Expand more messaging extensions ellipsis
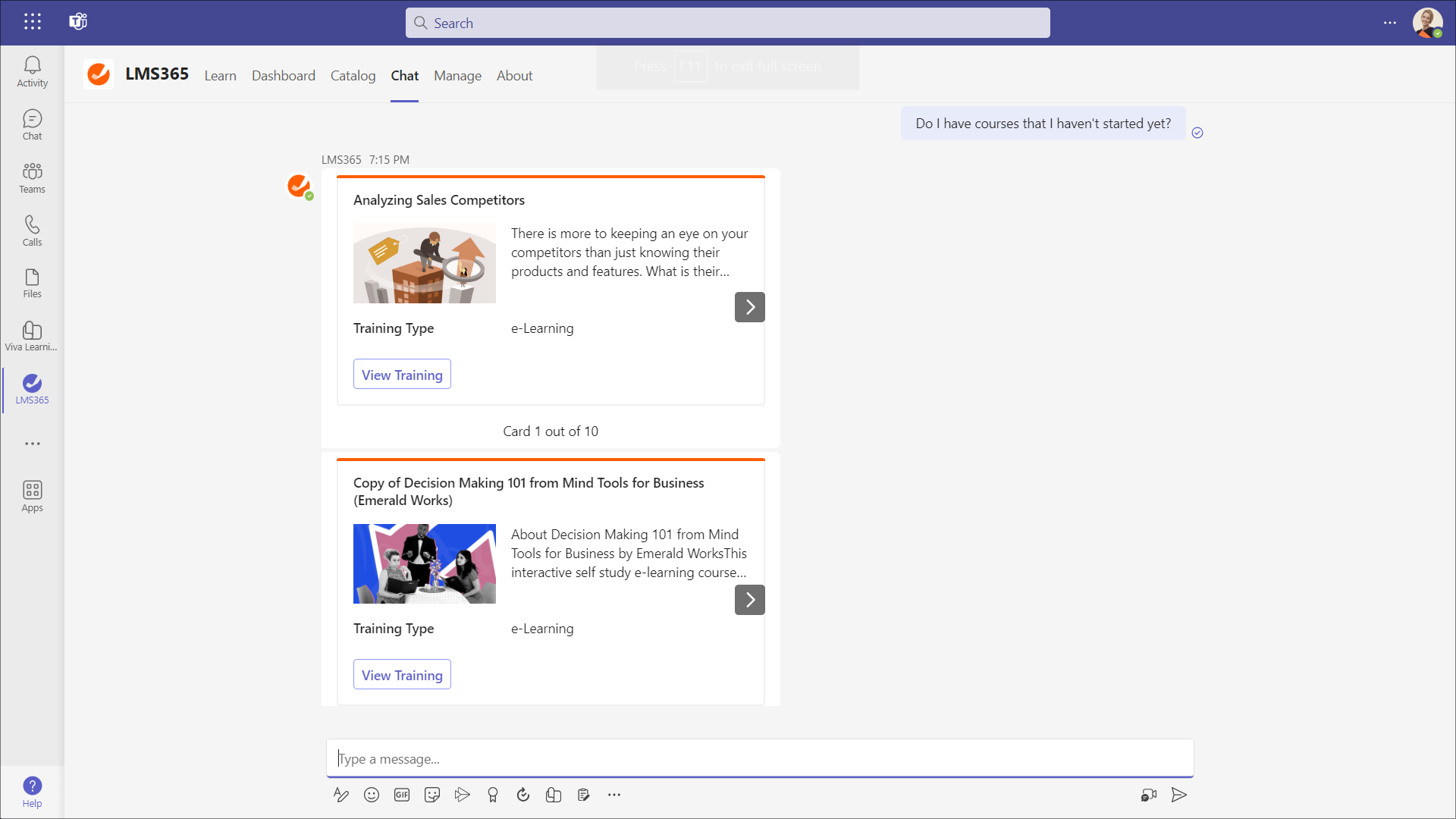 [x=614, y=795]
